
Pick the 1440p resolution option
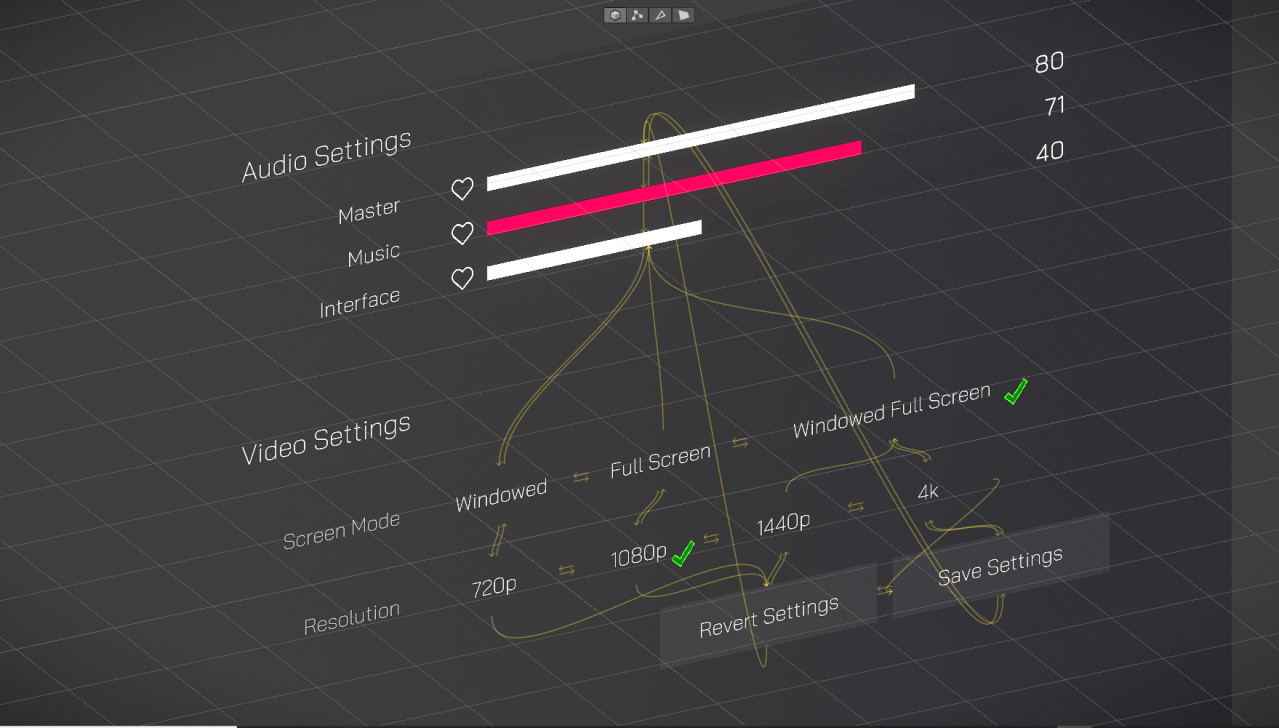tap(783, 524)
